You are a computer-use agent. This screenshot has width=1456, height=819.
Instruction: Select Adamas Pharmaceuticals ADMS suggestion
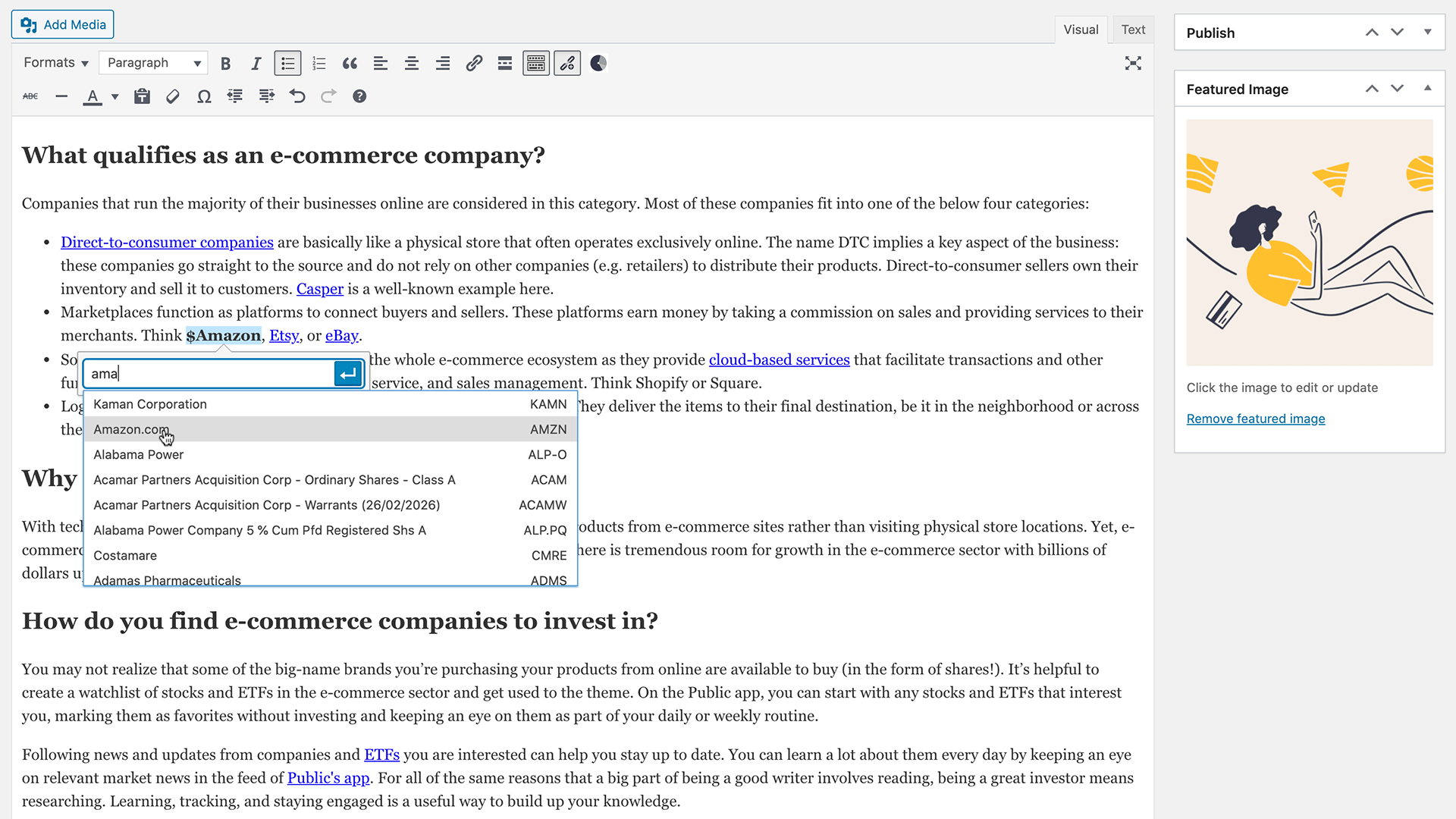pos(330,579)
